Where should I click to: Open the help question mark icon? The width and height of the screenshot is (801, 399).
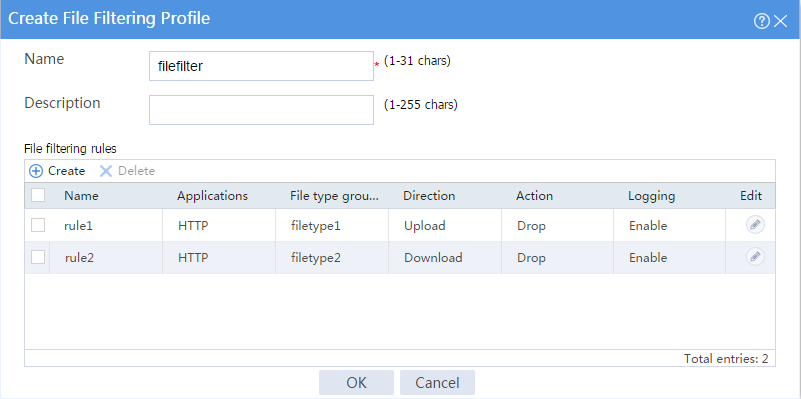coord(761,21)
